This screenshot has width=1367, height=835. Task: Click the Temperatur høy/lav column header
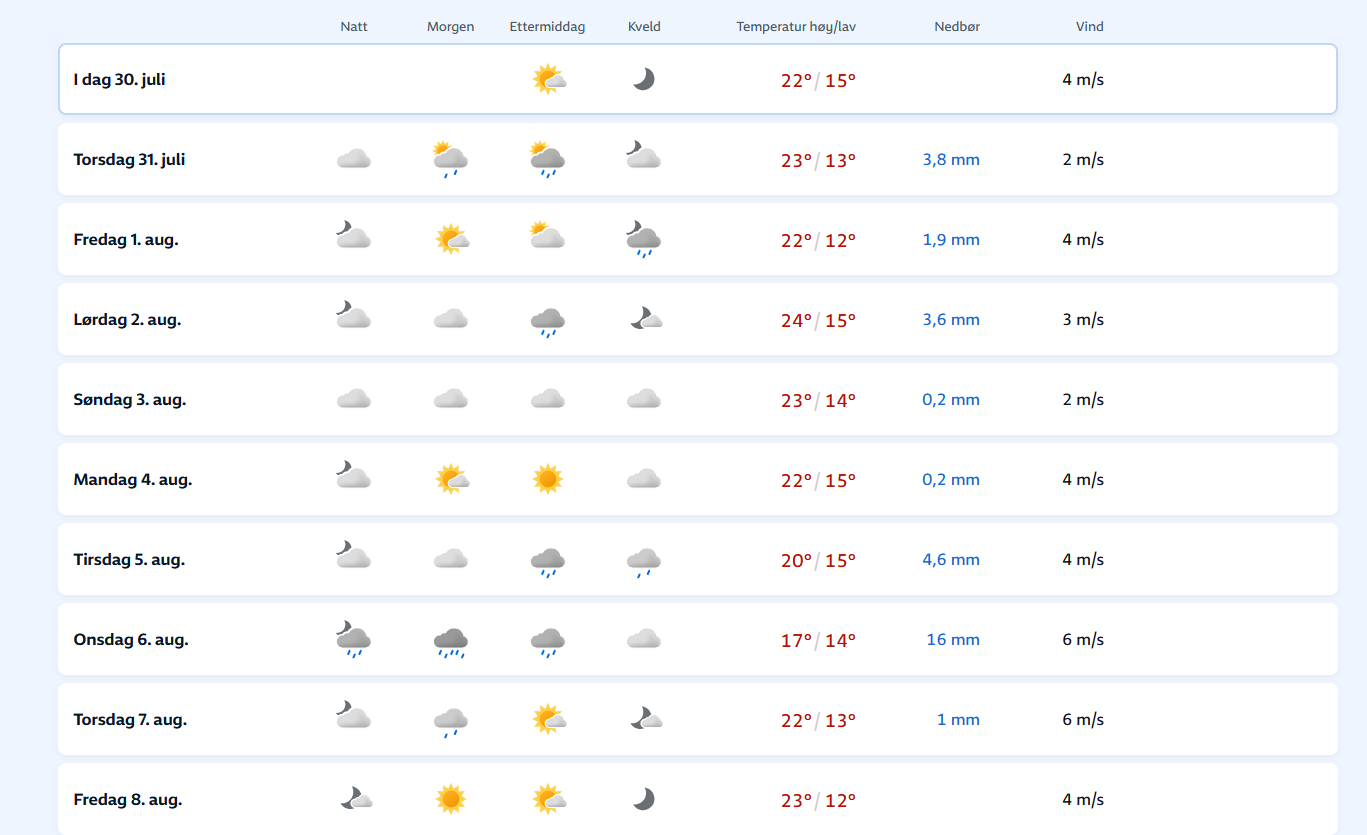796,27
